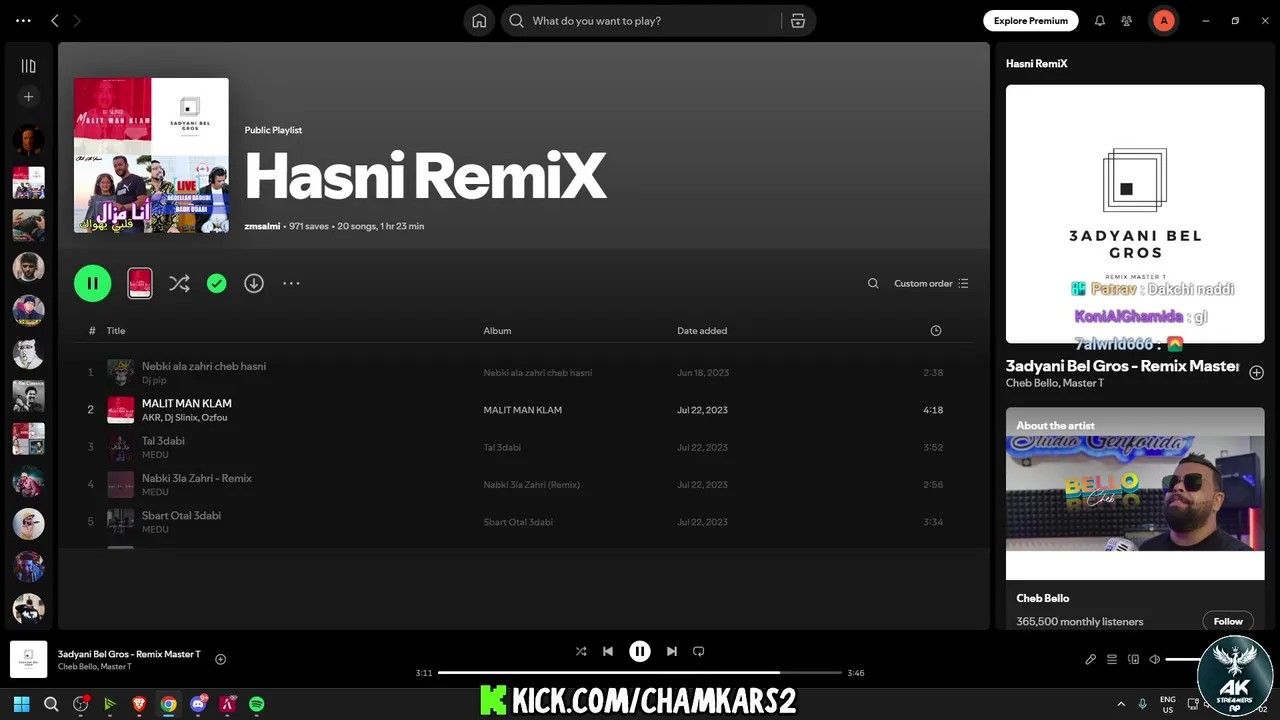Open Friend Activity icon
The height and width of the screenshot is (720, 1280).
[x=1127, y=21]
